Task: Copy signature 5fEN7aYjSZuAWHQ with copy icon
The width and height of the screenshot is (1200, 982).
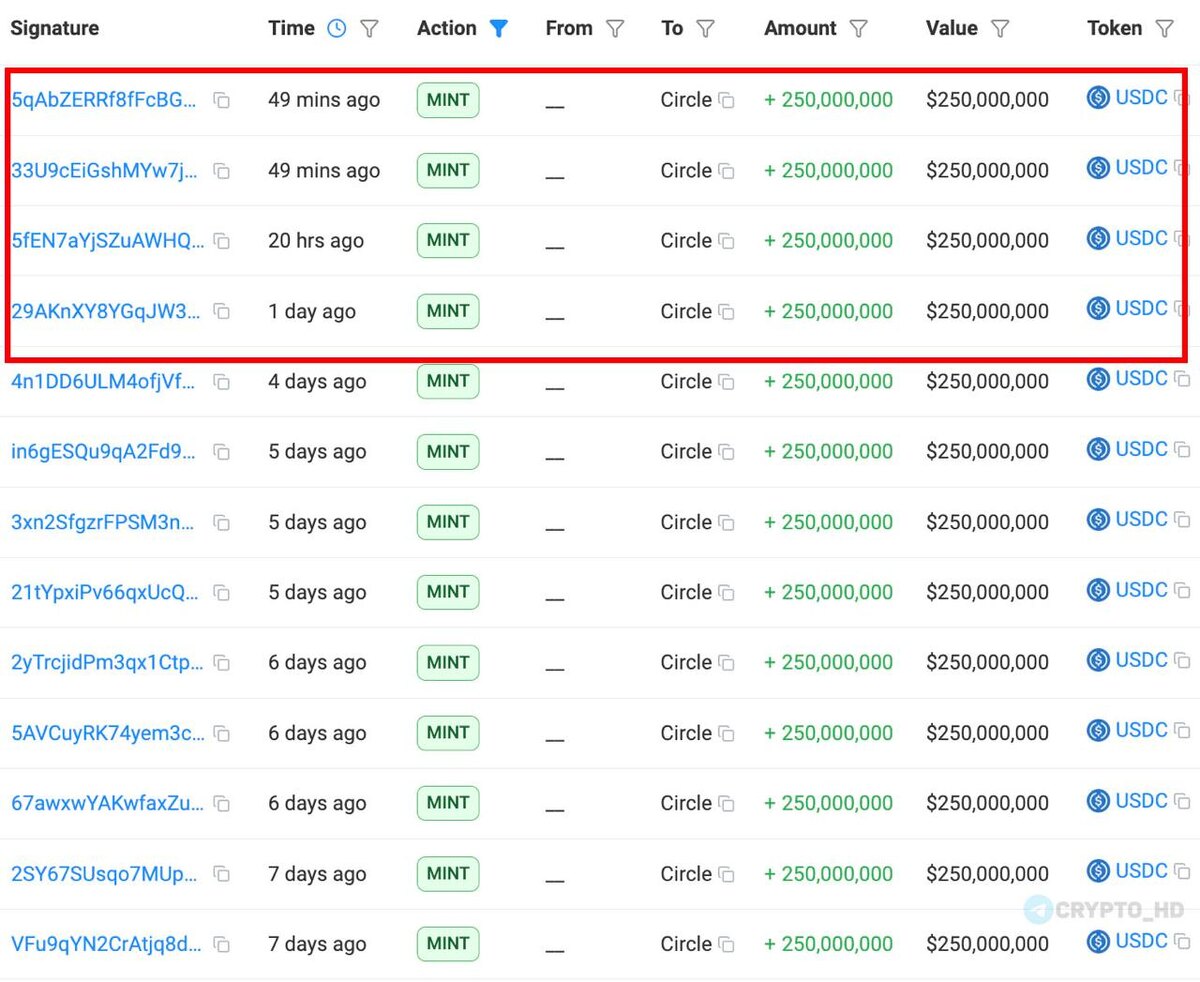Action: point(222,241)
